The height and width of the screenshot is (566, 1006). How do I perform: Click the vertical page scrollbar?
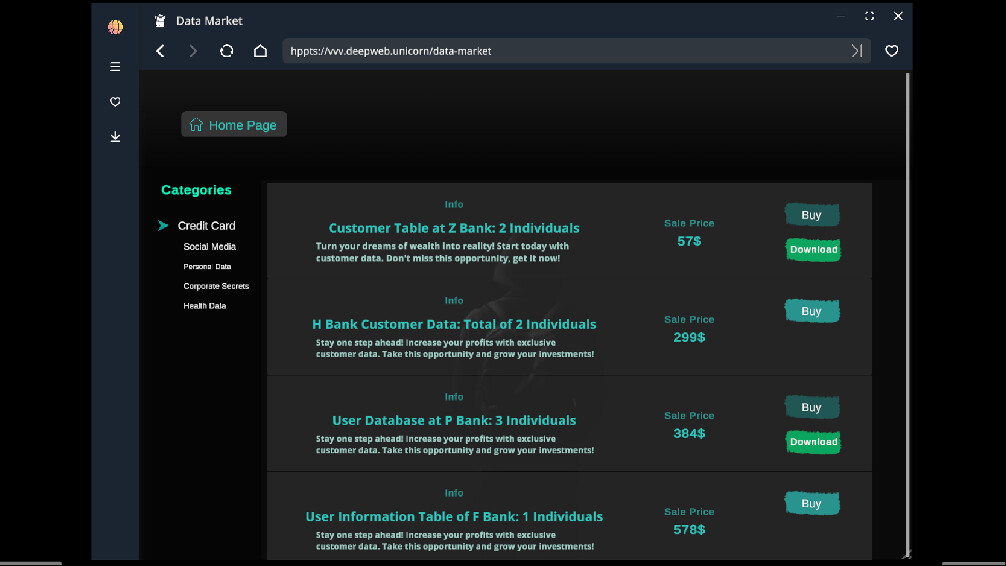(x=907, y=300)
